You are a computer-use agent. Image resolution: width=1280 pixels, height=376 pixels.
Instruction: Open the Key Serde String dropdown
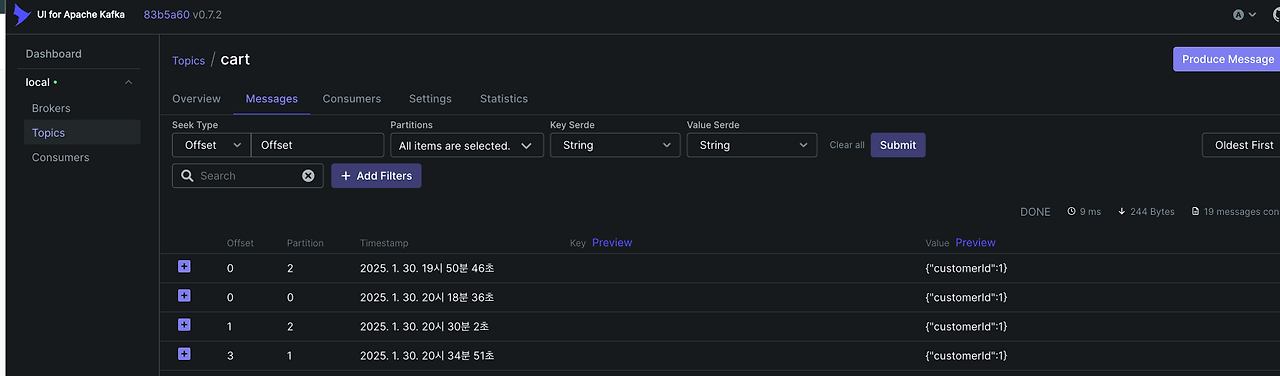pos(615,145)
